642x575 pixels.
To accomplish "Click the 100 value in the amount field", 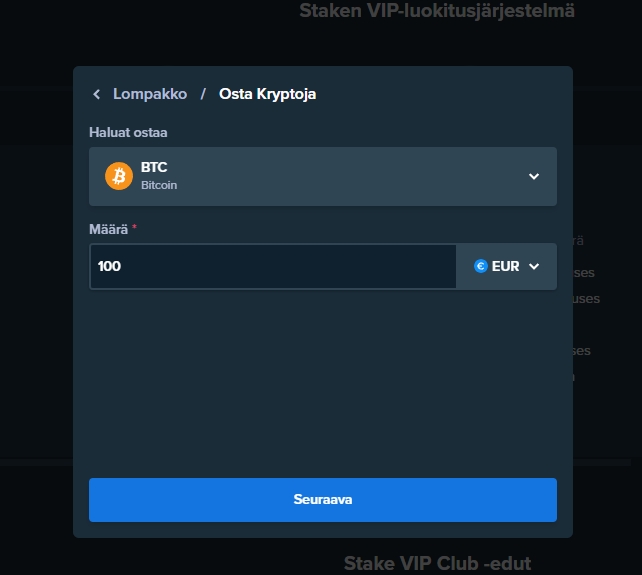I will (109, 267).
